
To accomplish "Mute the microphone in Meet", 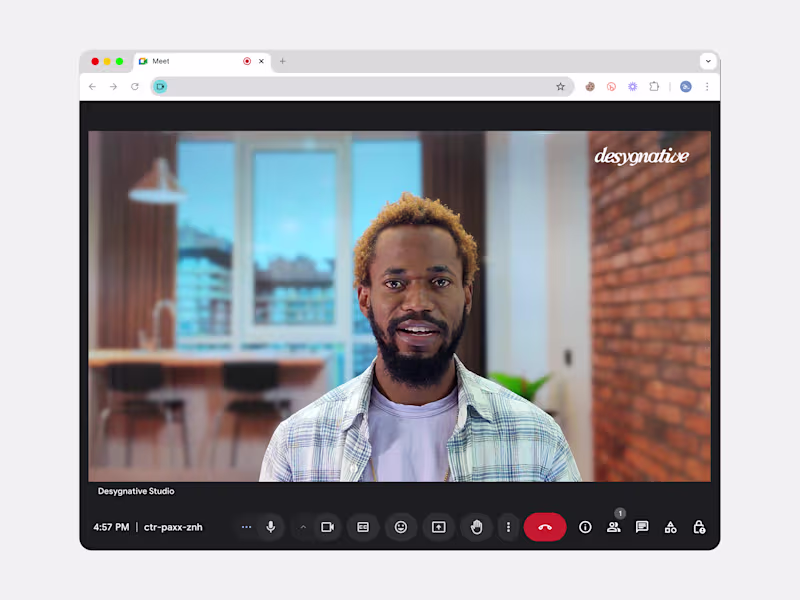I will click(271, 527).
